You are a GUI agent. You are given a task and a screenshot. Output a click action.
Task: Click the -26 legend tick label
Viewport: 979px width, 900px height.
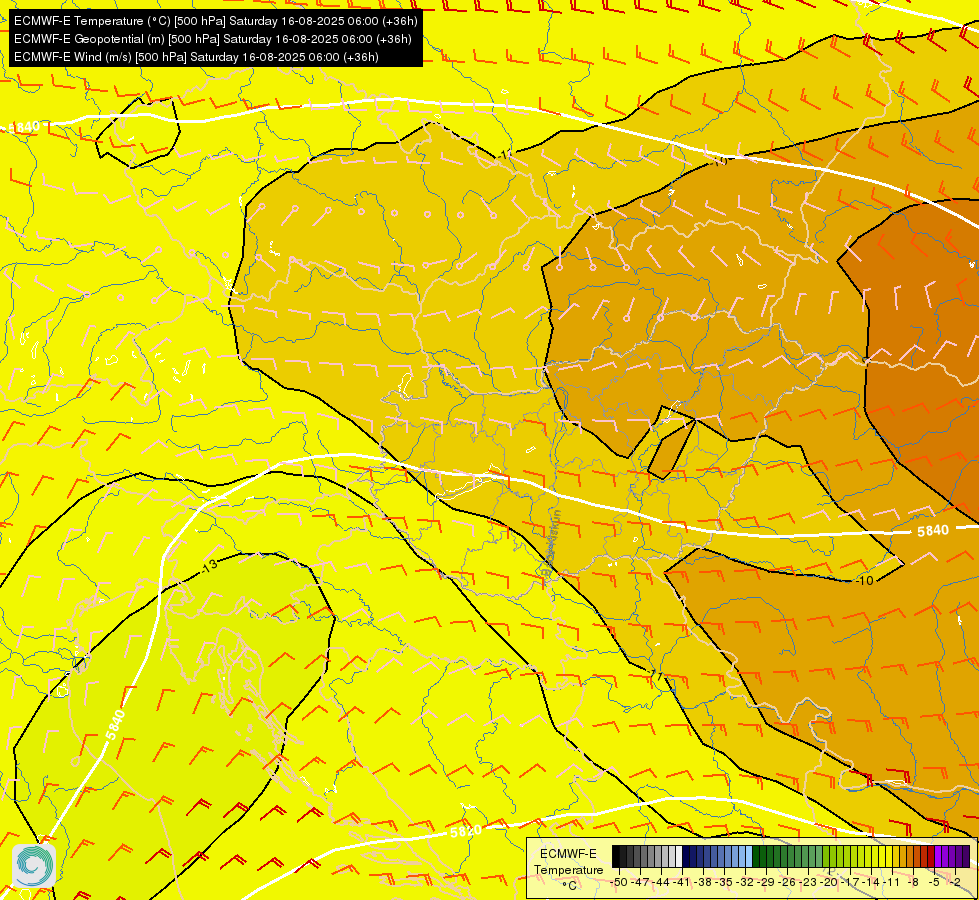pos(787,882)
